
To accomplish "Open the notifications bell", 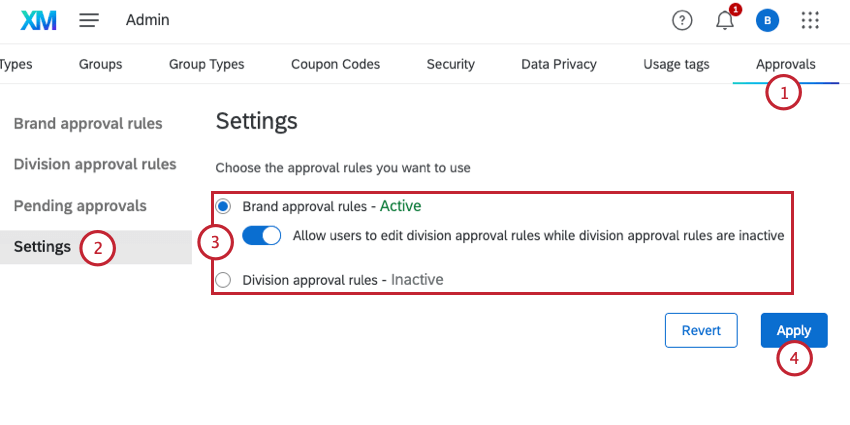I will [x=725, y=20].
